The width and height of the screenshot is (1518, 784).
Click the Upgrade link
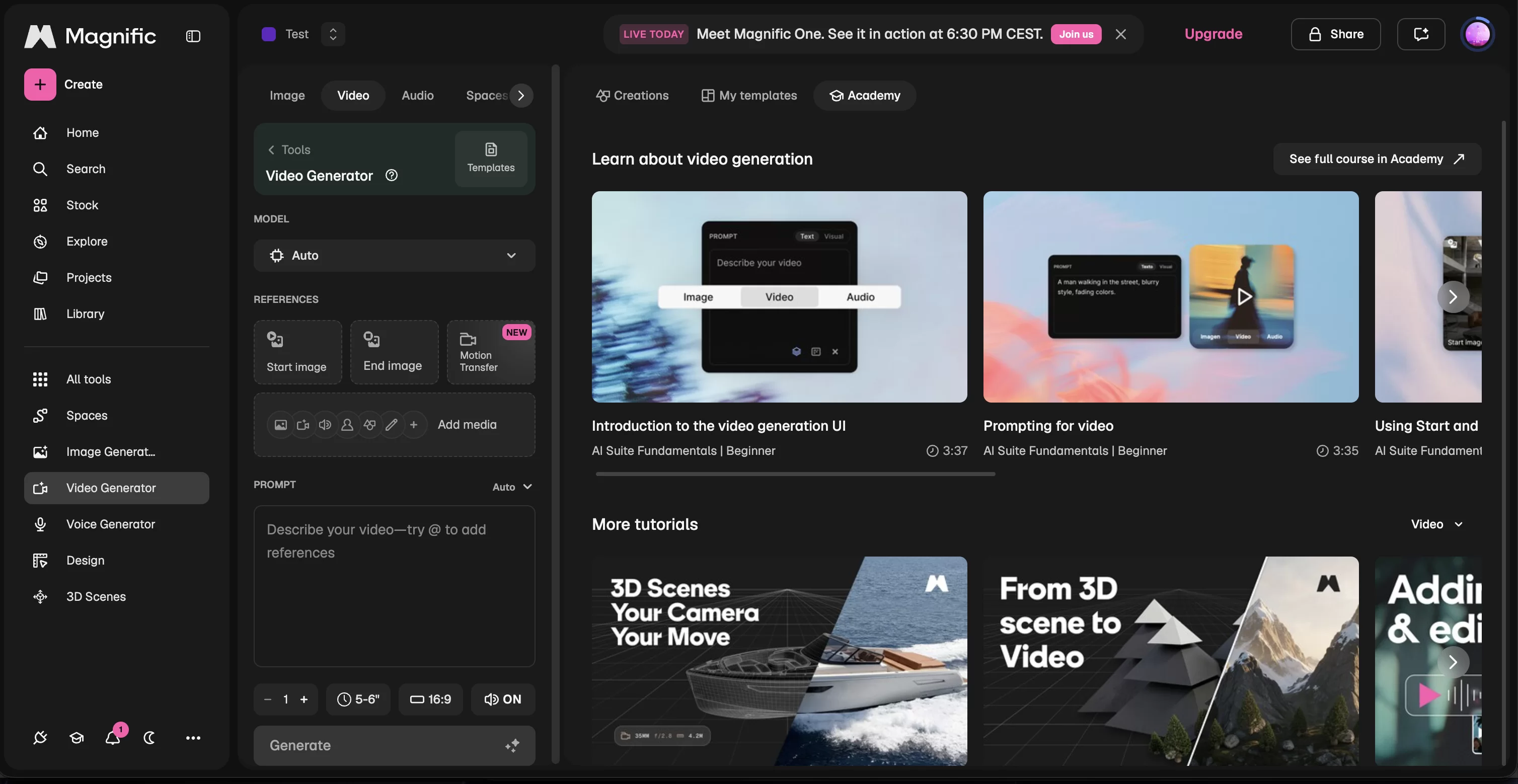coord(1213,34)
